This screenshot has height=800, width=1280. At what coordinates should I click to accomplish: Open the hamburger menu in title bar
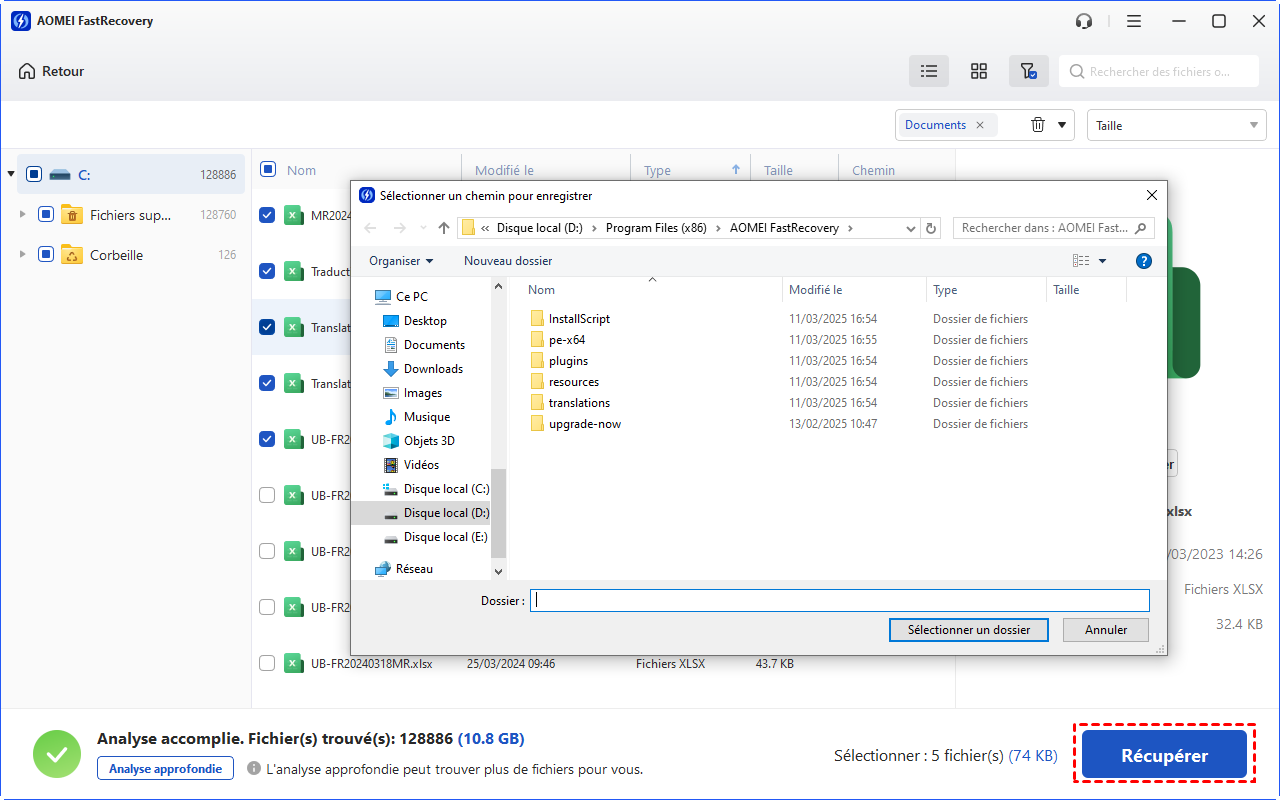click(1133, 21)
